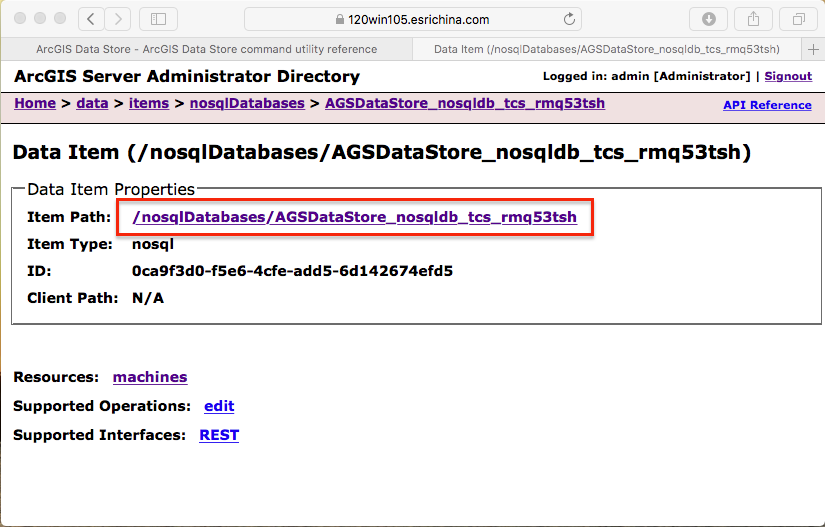Click the ID value 0ca9f3d0-f5e6-4cfe-add5-6d142674efd5

point(292,271)
